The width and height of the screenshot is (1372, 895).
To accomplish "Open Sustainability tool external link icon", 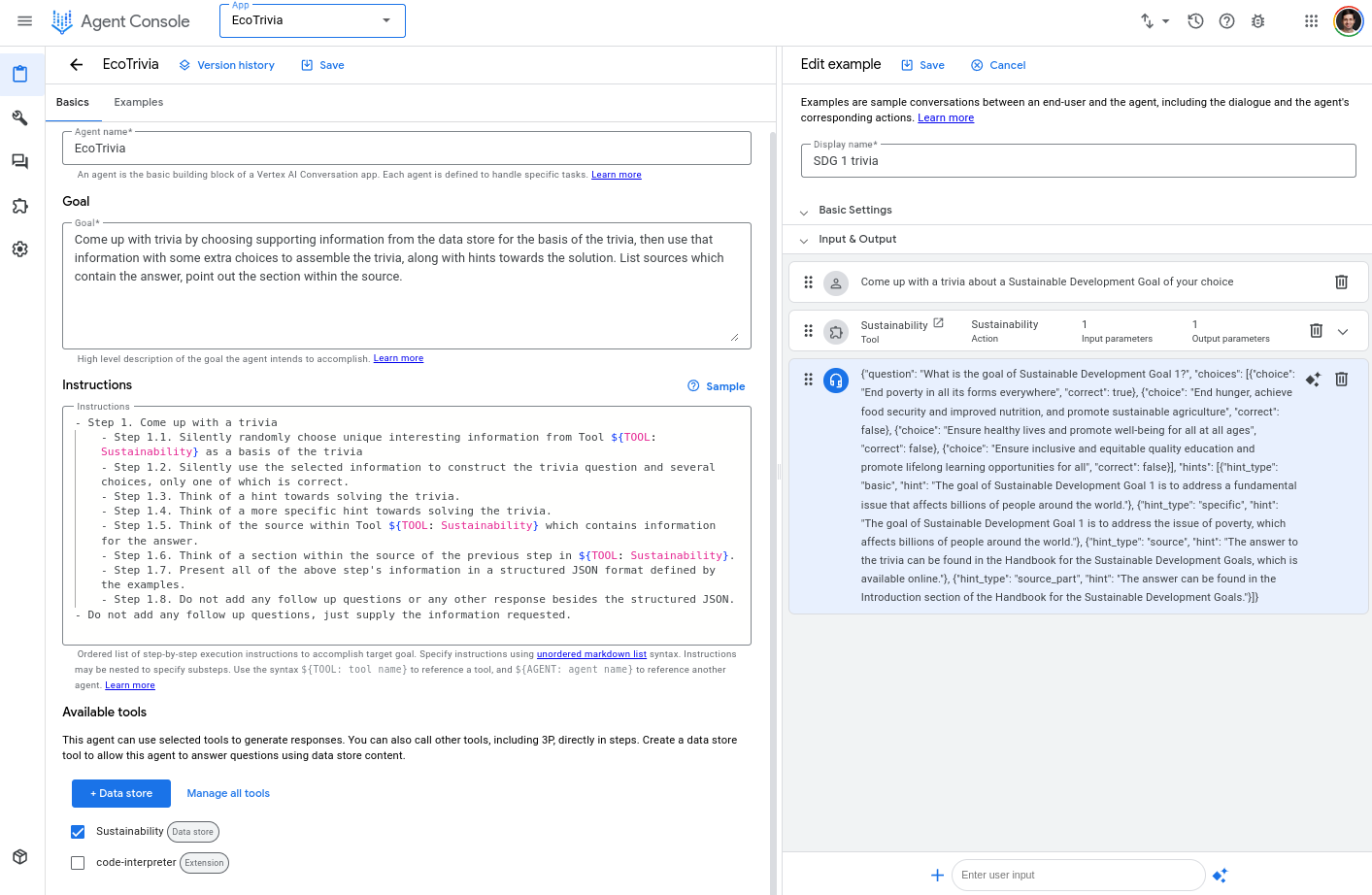I will click(938, 323).
